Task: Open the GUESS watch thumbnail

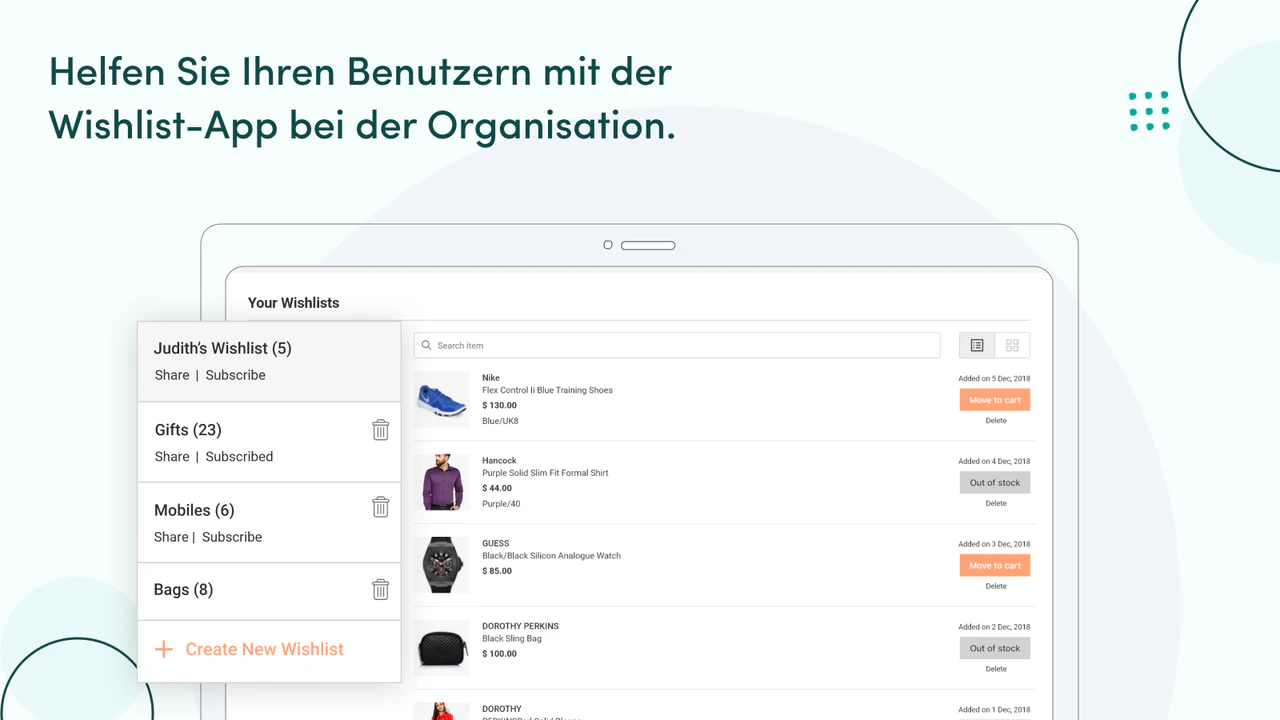Action: 441,565
